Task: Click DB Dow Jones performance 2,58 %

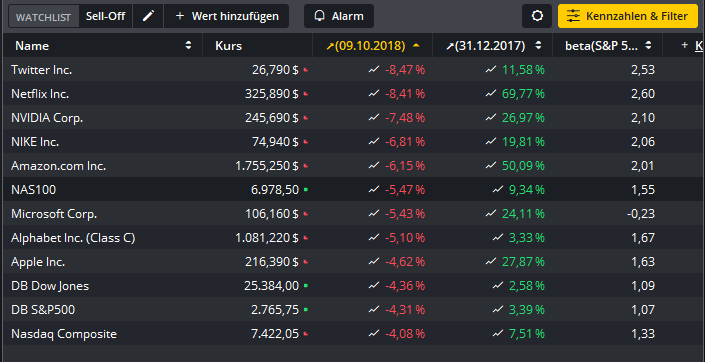Action: tap(527, 286)
